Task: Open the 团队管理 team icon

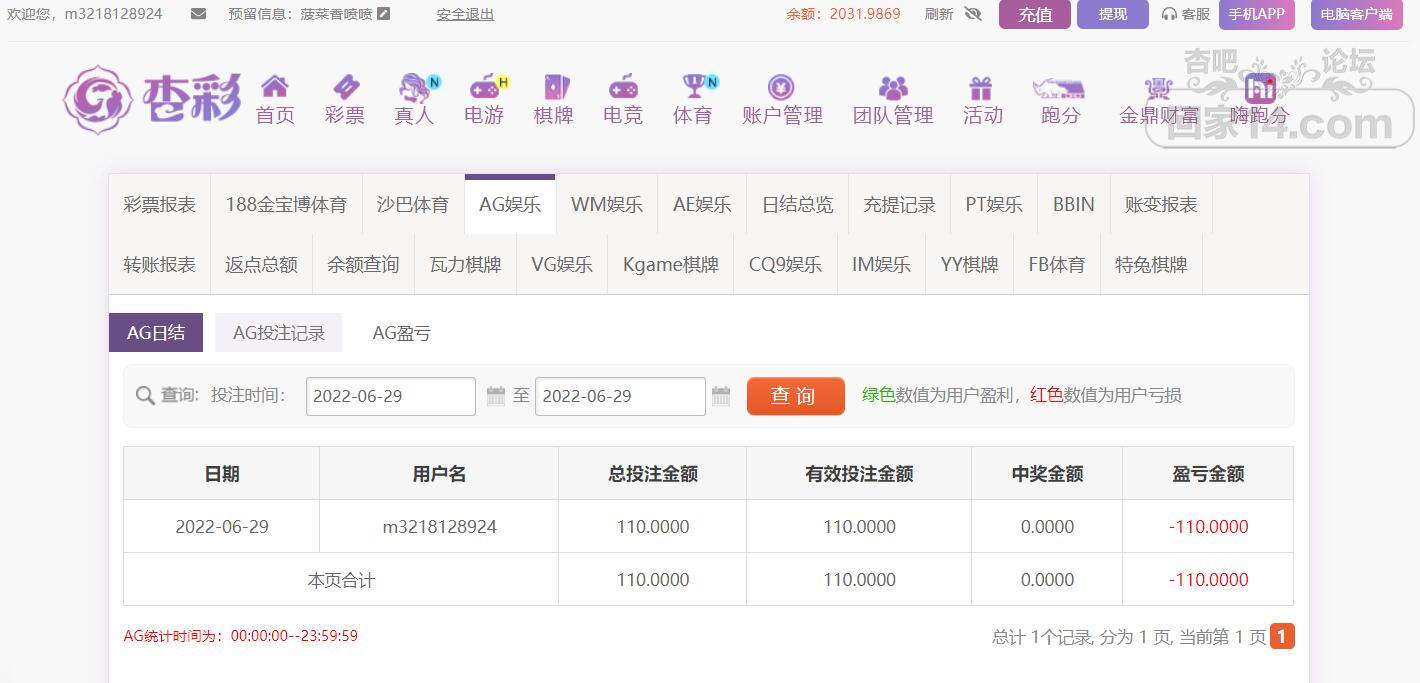Action: click(893, 87)
